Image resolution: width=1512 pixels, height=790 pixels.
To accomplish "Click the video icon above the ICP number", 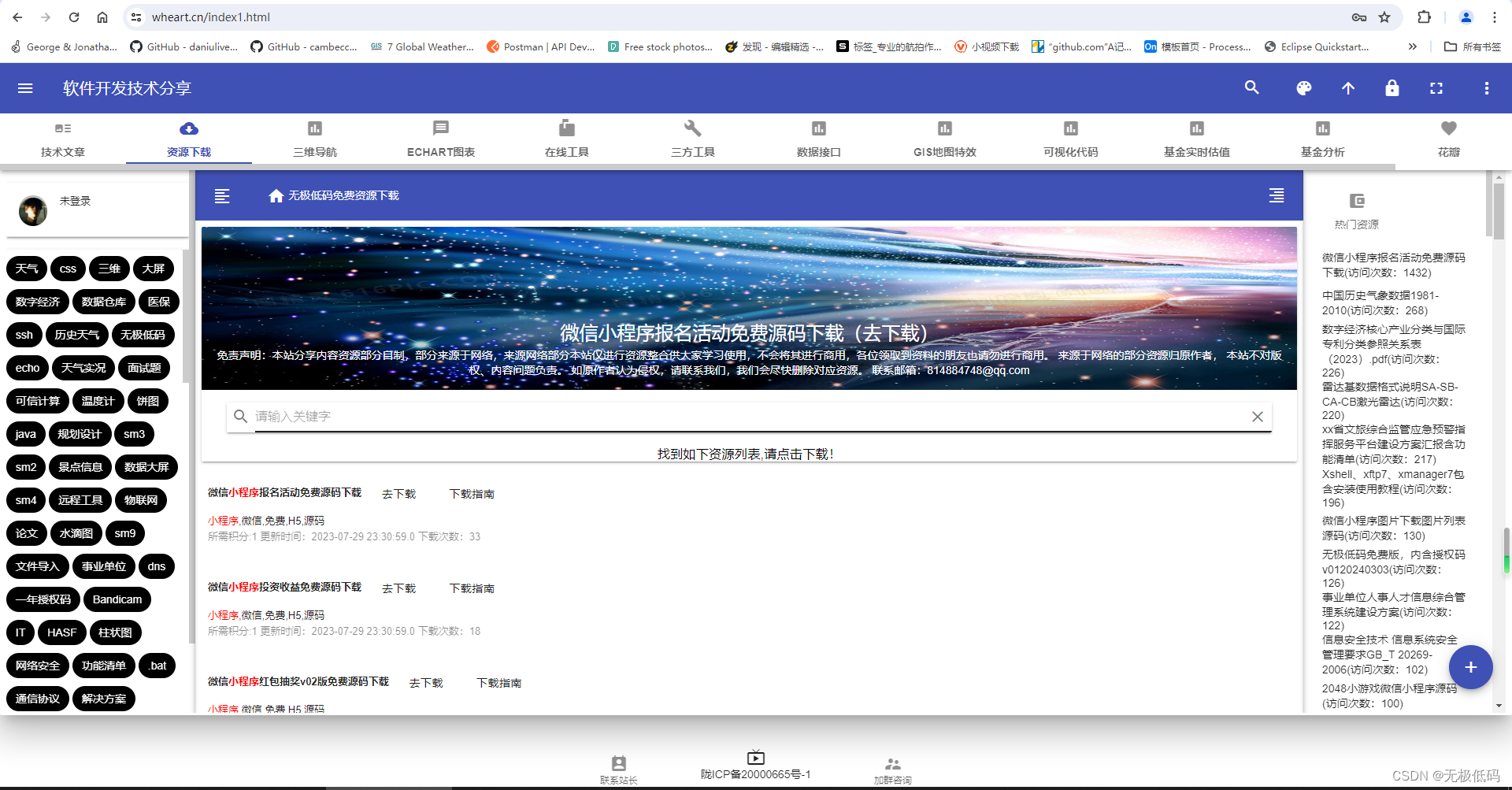I will click(x=756, y=757).
